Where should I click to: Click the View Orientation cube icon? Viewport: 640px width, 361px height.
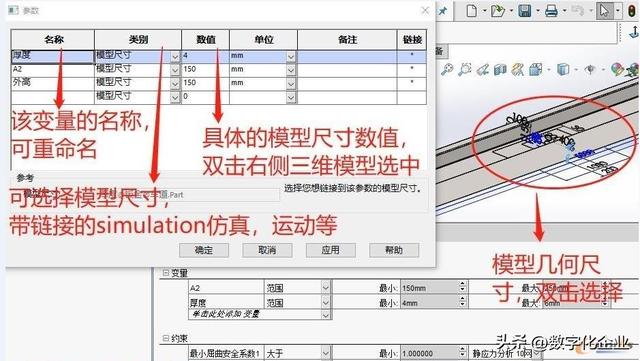[536, 70]
